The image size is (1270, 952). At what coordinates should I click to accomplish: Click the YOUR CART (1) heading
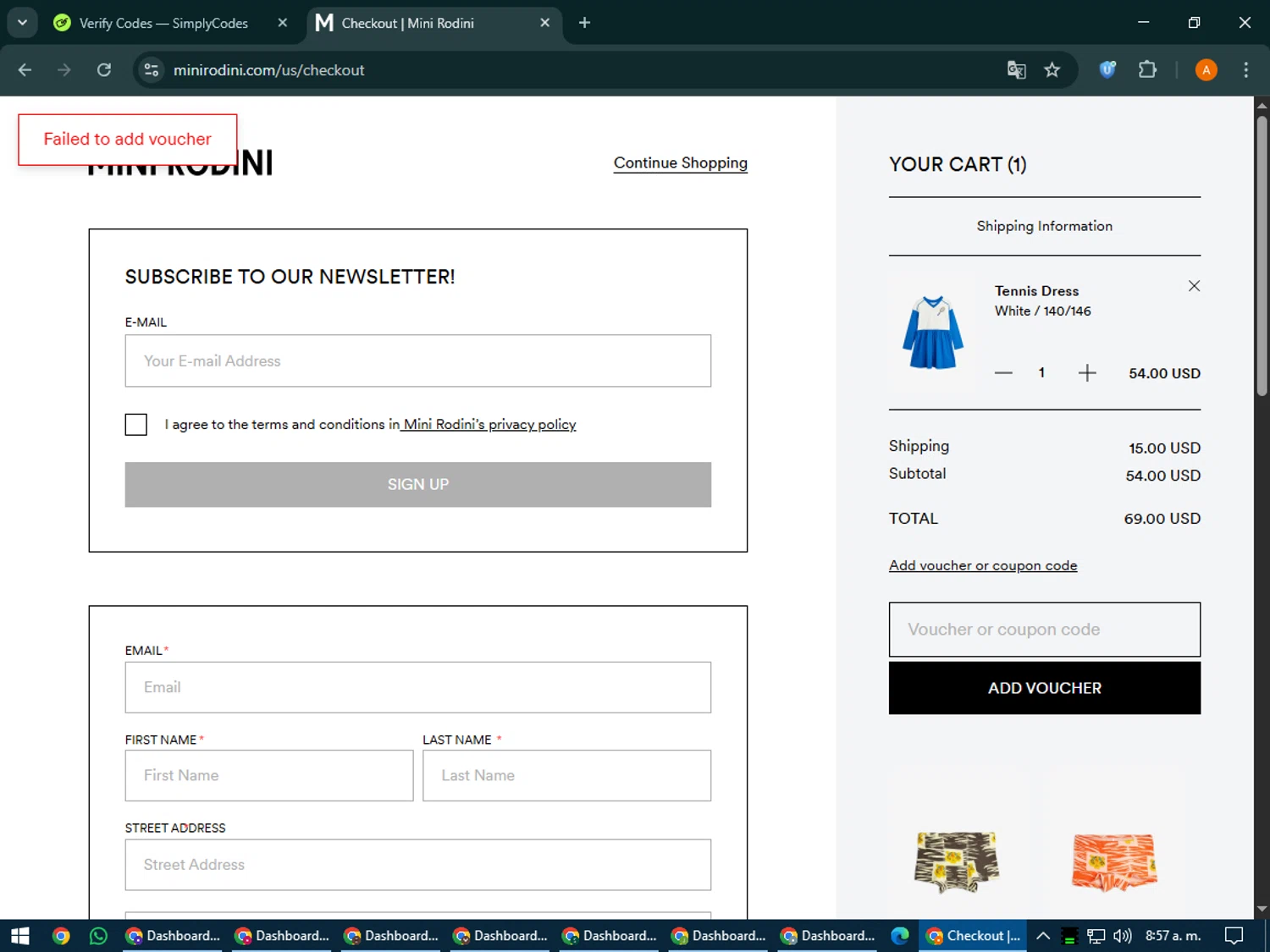coord(958,164)
